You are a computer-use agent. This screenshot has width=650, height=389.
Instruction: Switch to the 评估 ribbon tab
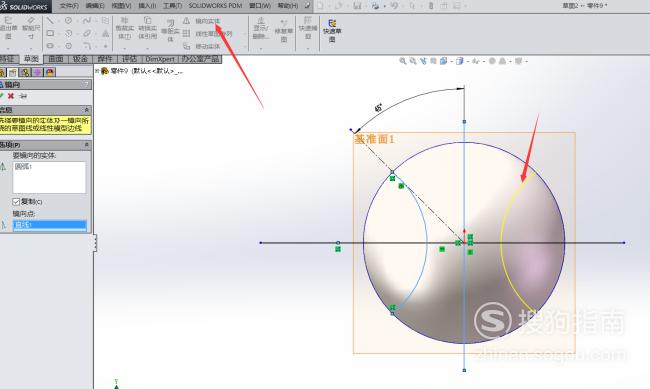[x=129, y=59]
